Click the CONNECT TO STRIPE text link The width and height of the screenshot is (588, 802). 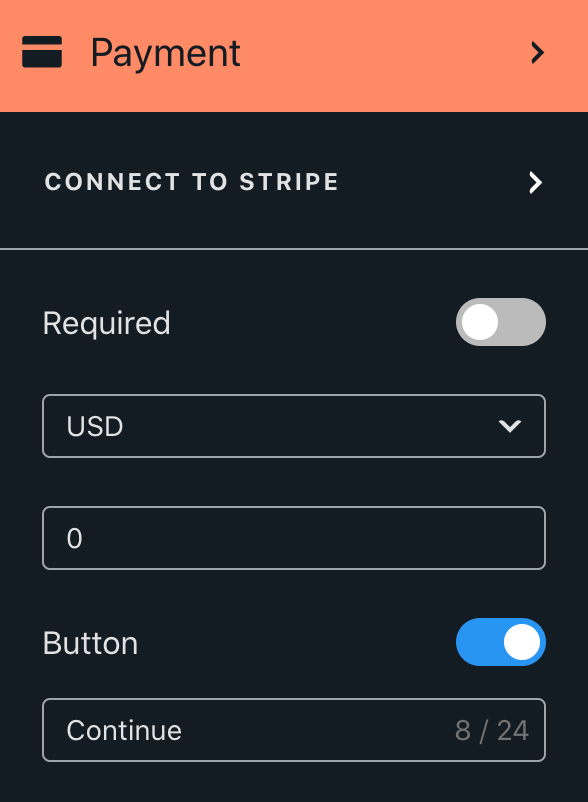[192, 182]
